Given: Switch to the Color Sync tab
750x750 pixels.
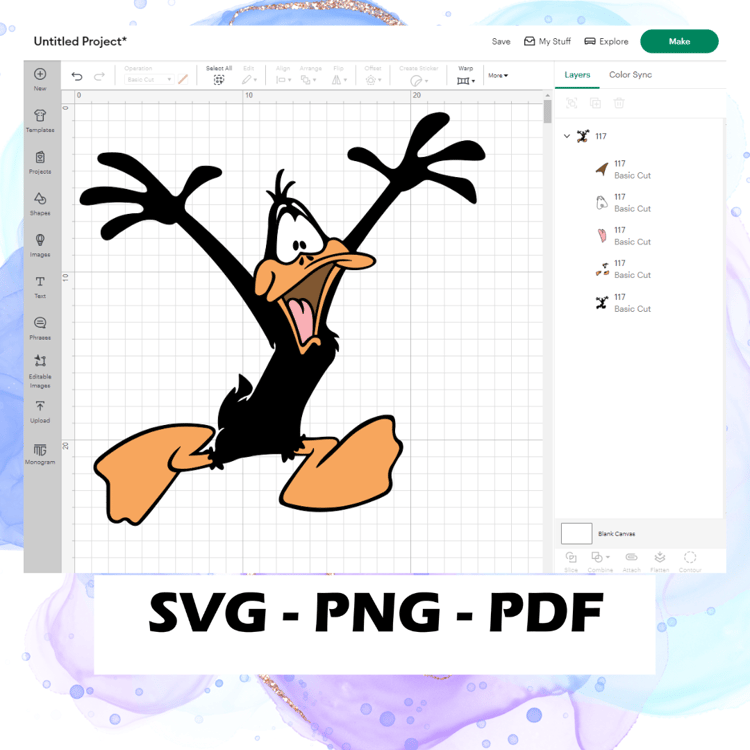Looking at the screenshot, I should pos(630,75).
